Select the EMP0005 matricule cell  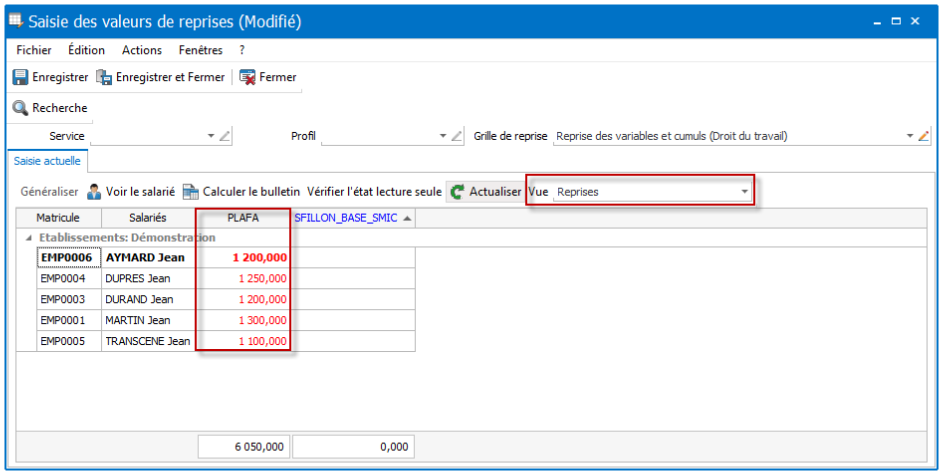[x=69, y=341]
